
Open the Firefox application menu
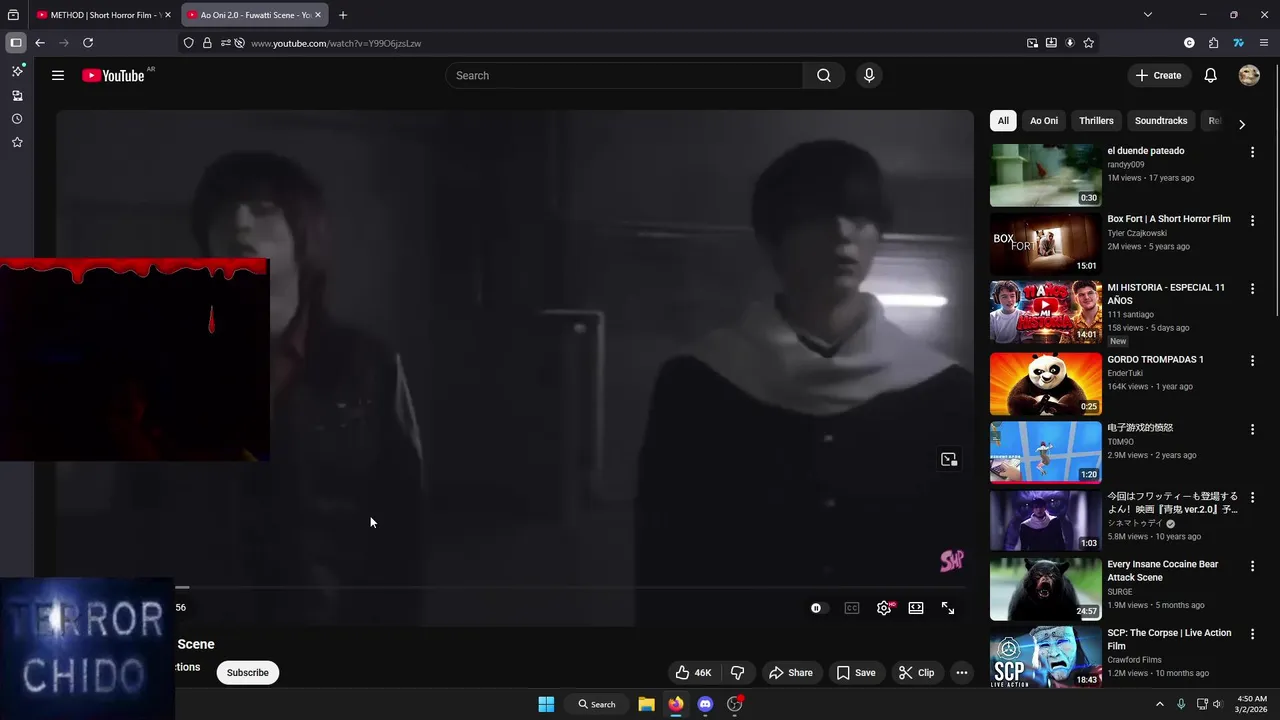[x=1264, y=43]
